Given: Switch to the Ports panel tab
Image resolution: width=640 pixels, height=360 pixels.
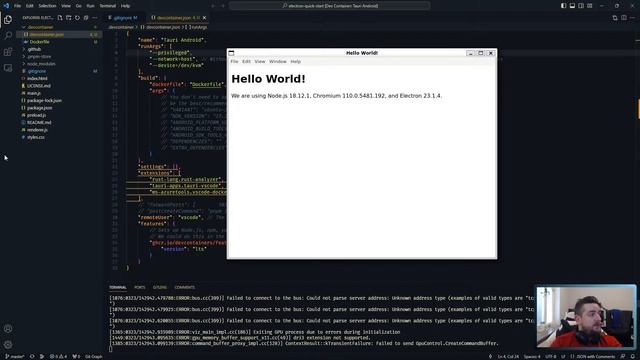Looking at the screenshot, I should 140,287.
